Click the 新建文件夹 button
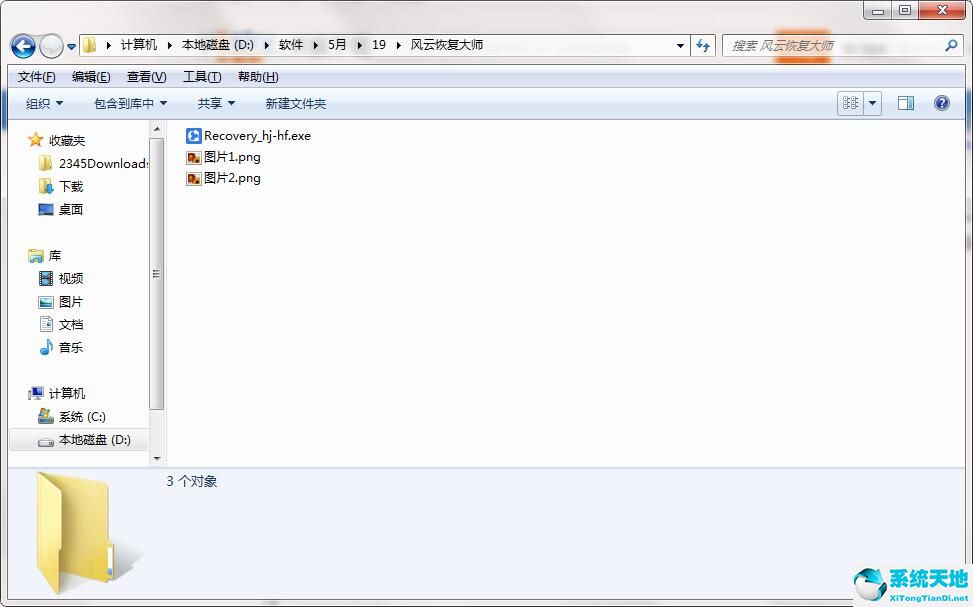This screenshot has width=973, height=607. point(295,104)
